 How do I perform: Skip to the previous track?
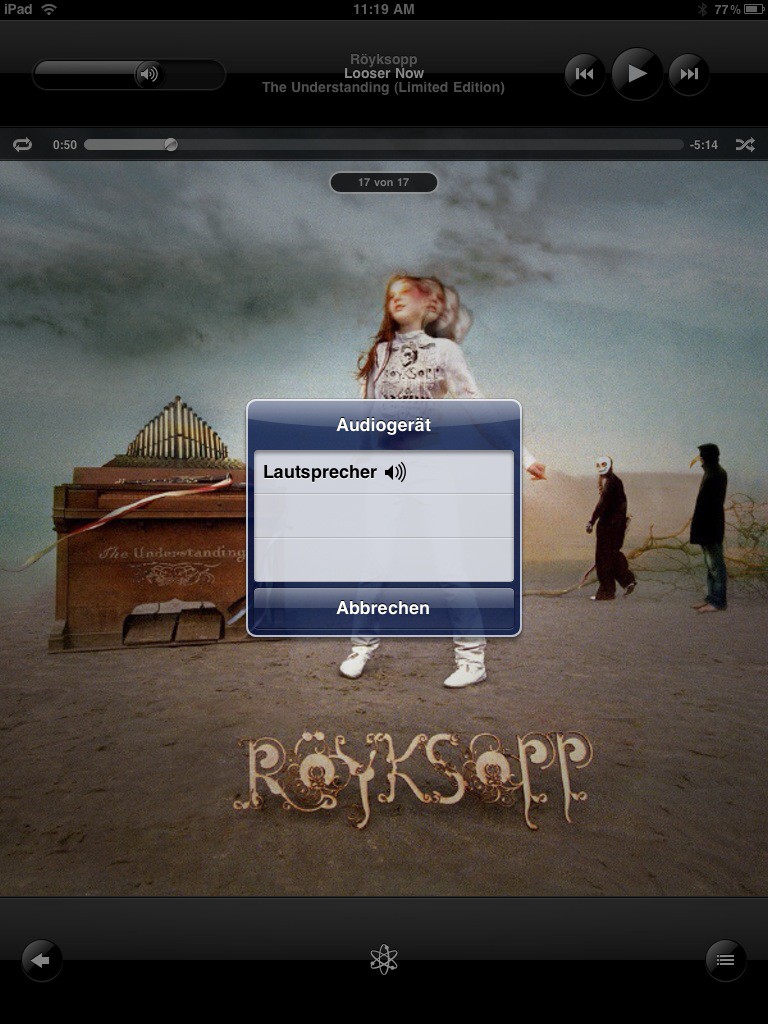585,74
